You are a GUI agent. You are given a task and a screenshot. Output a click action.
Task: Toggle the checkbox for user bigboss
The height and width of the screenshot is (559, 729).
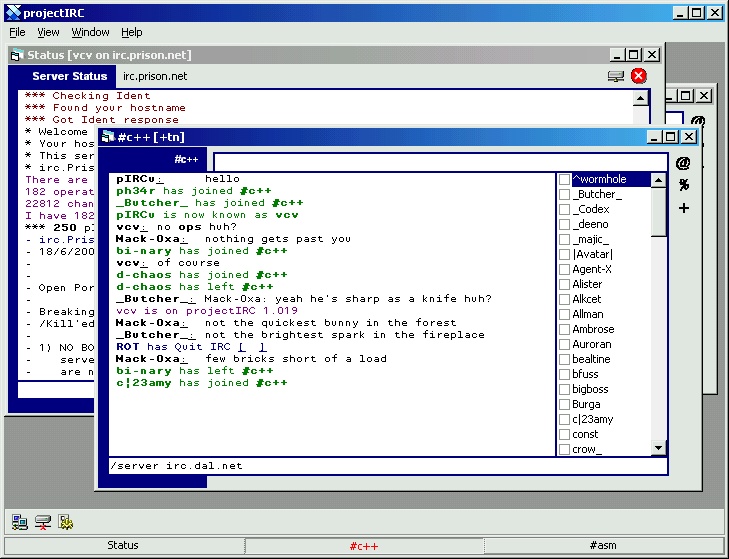pyautogui.click(x=565, y=389)
